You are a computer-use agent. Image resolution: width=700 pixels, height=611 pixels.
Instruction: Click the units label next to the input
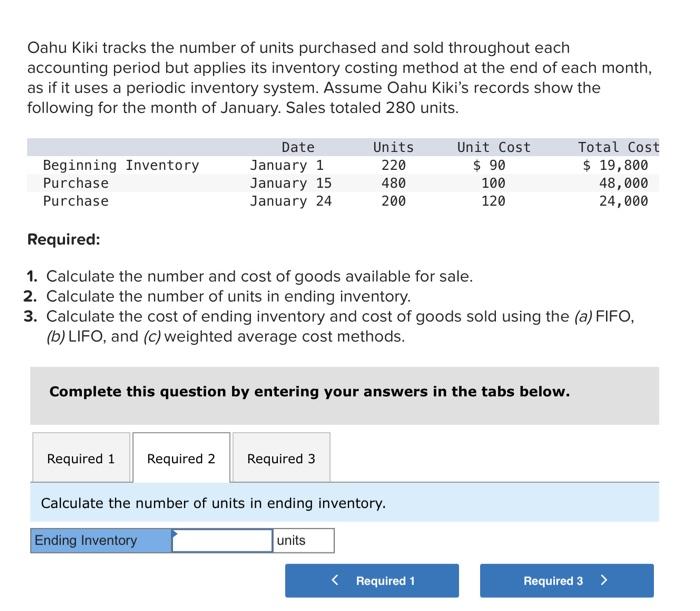[291, 541]
